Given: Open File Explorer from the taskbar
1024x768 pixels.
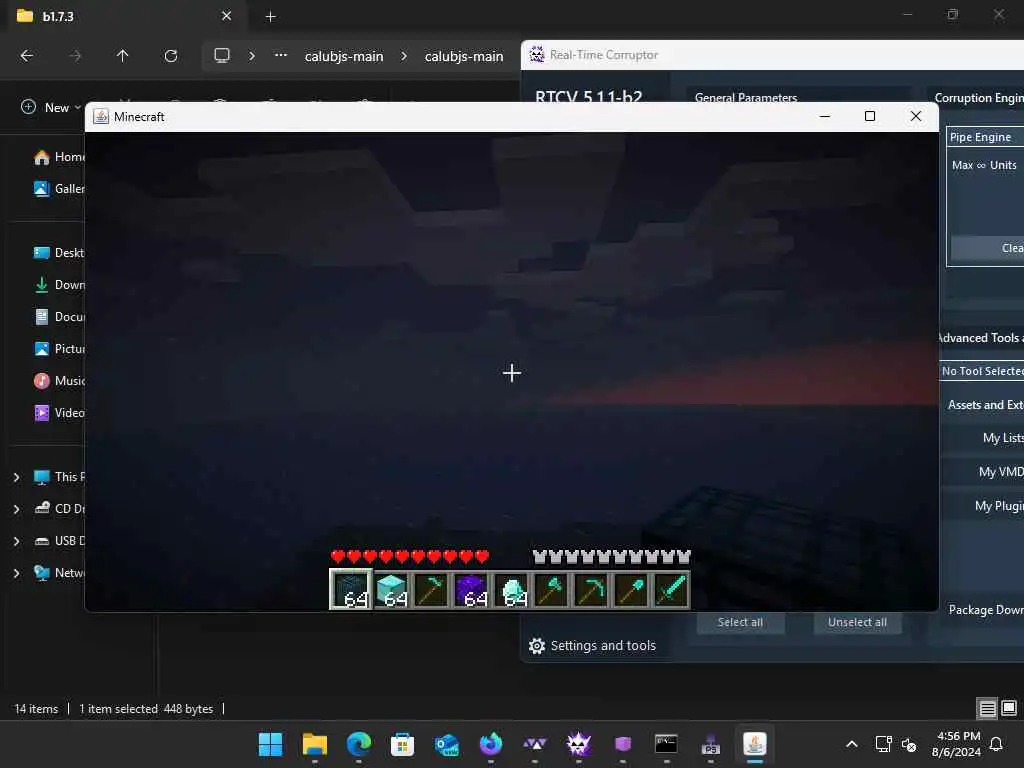Looking at the screenshot, I should click(x=315, y=744).
